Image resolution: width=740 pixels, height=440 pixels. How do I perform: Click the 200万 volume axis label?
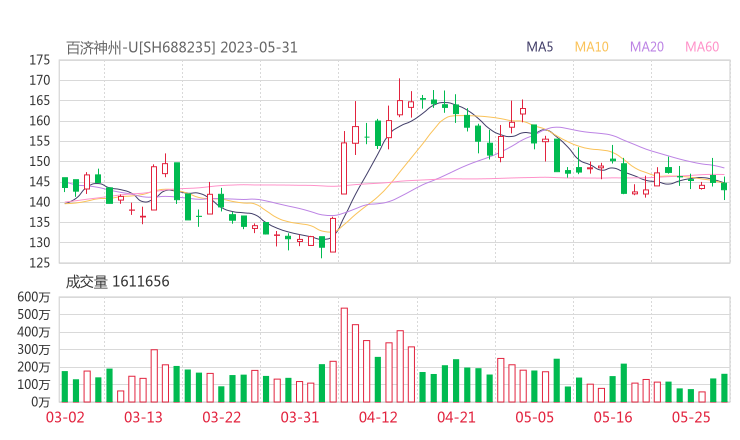(x=34, y=367)
